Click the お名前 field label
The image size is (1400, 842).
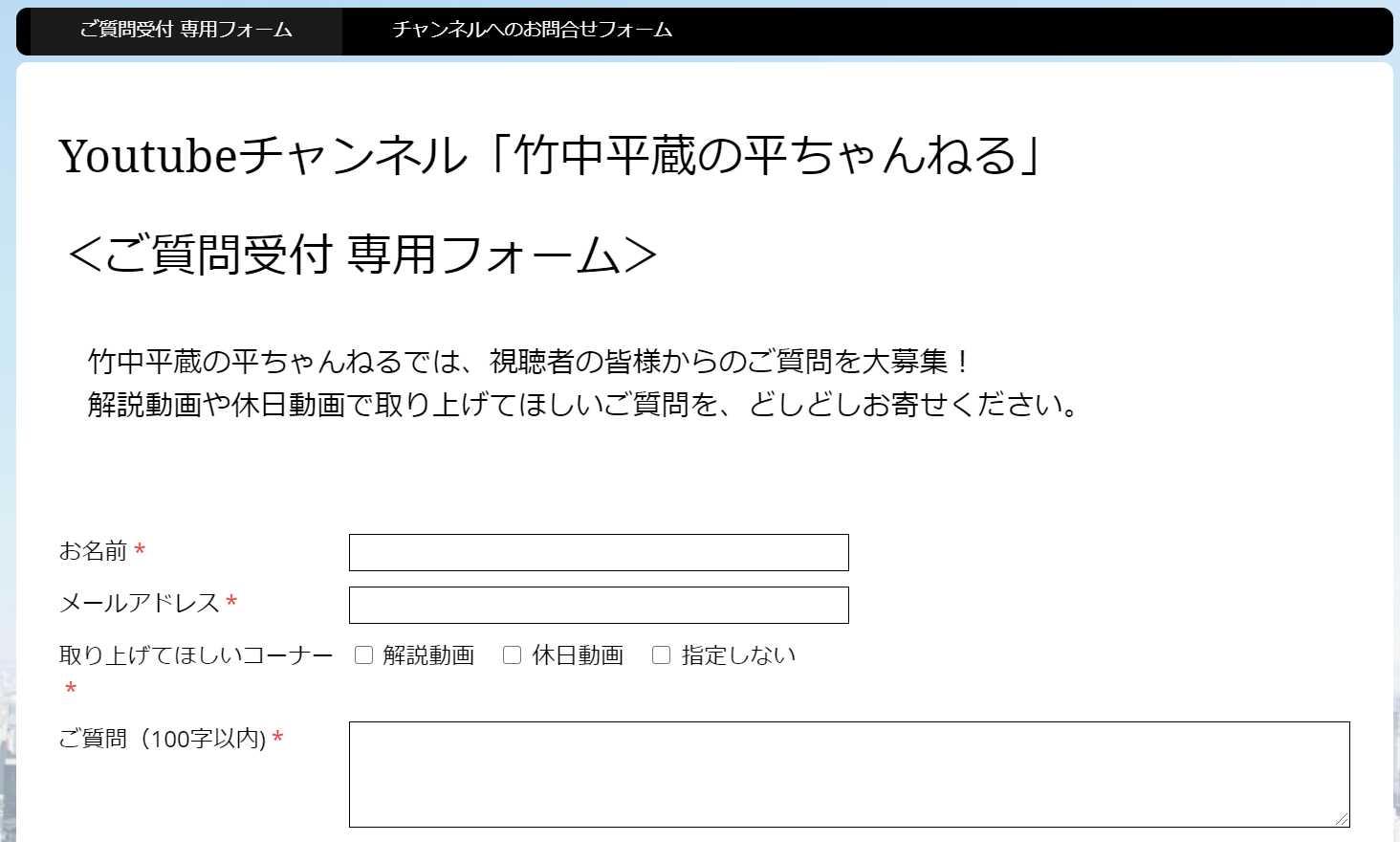pyautogui.click(x=93, y=551)
